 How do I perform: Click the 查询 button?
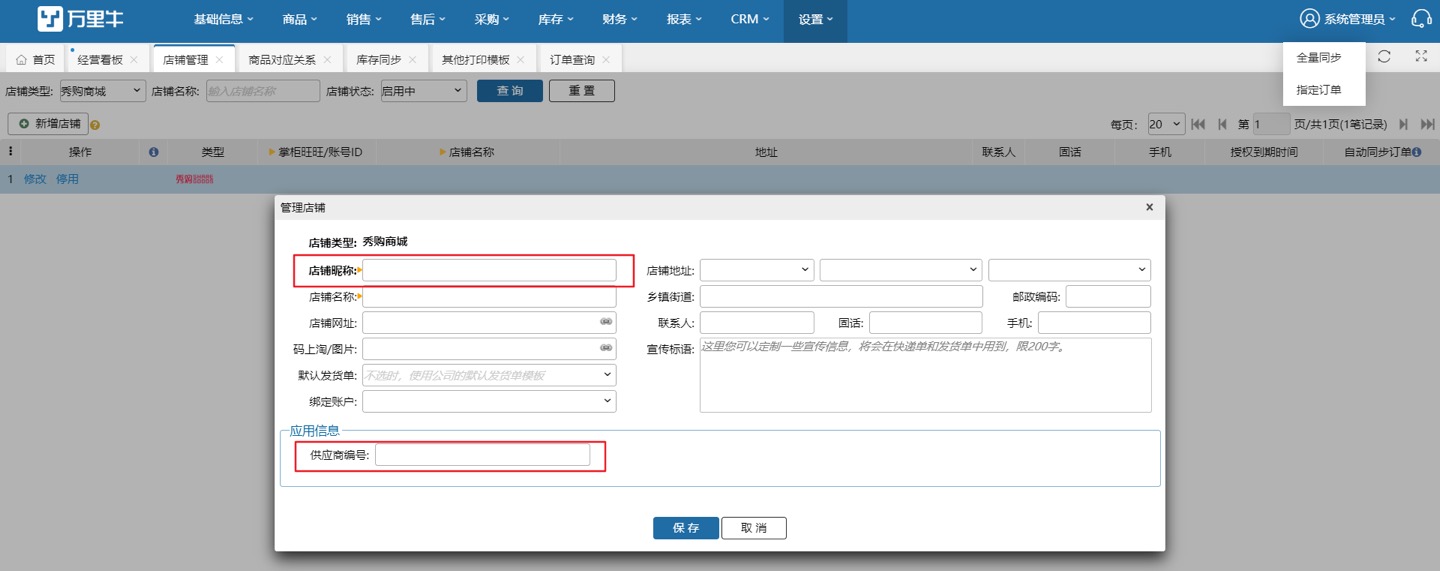point(510,91)
